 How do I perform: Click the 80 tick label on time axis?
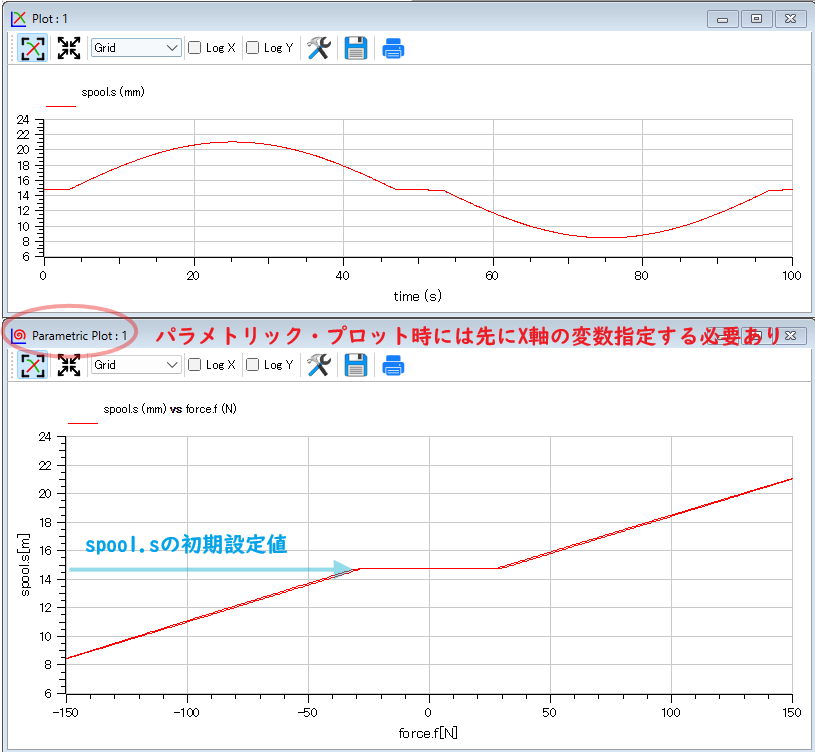(x=641, y=276)
